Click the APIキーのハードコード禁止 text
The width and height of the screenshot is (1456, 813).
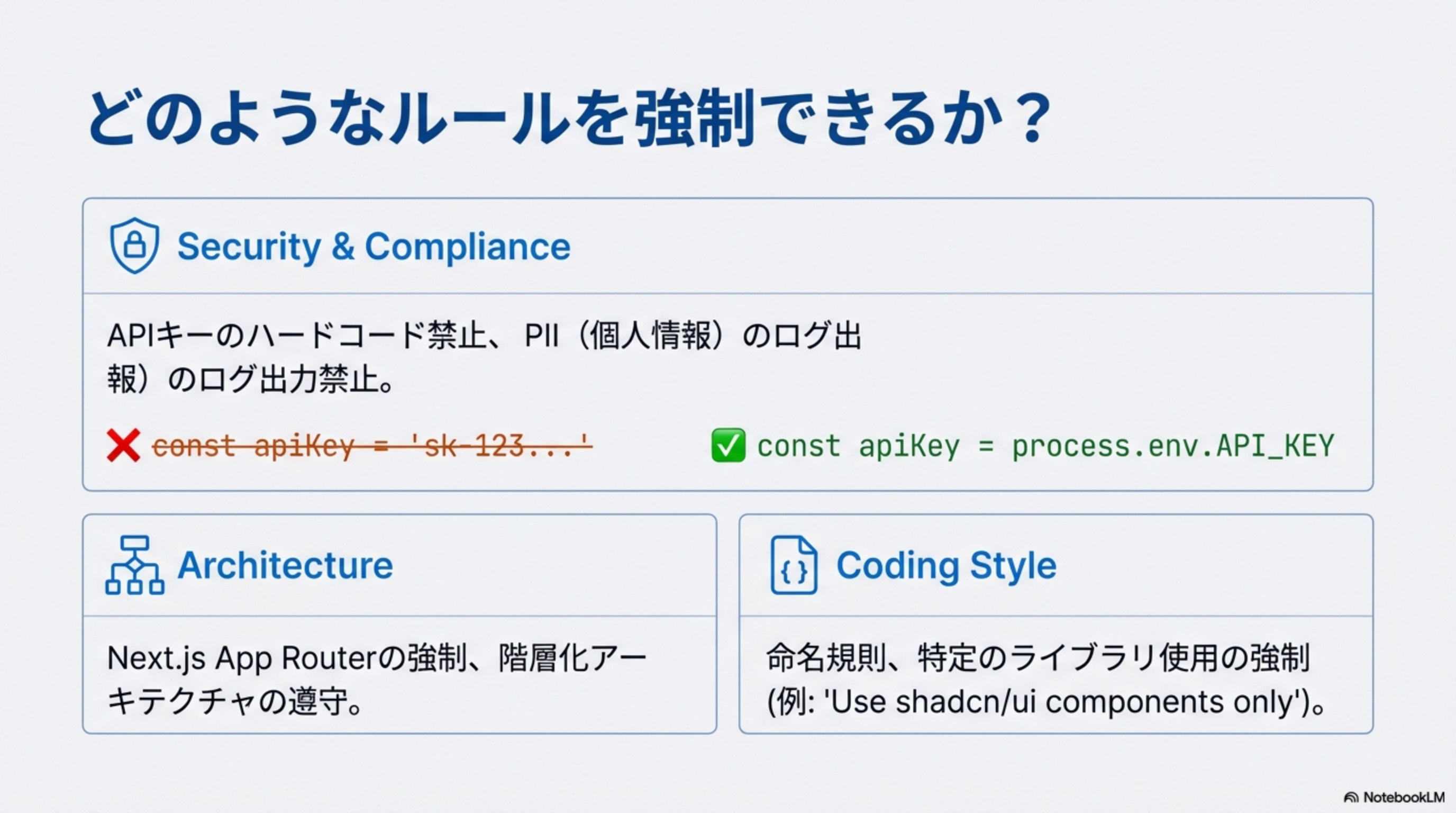click(297, 336)
